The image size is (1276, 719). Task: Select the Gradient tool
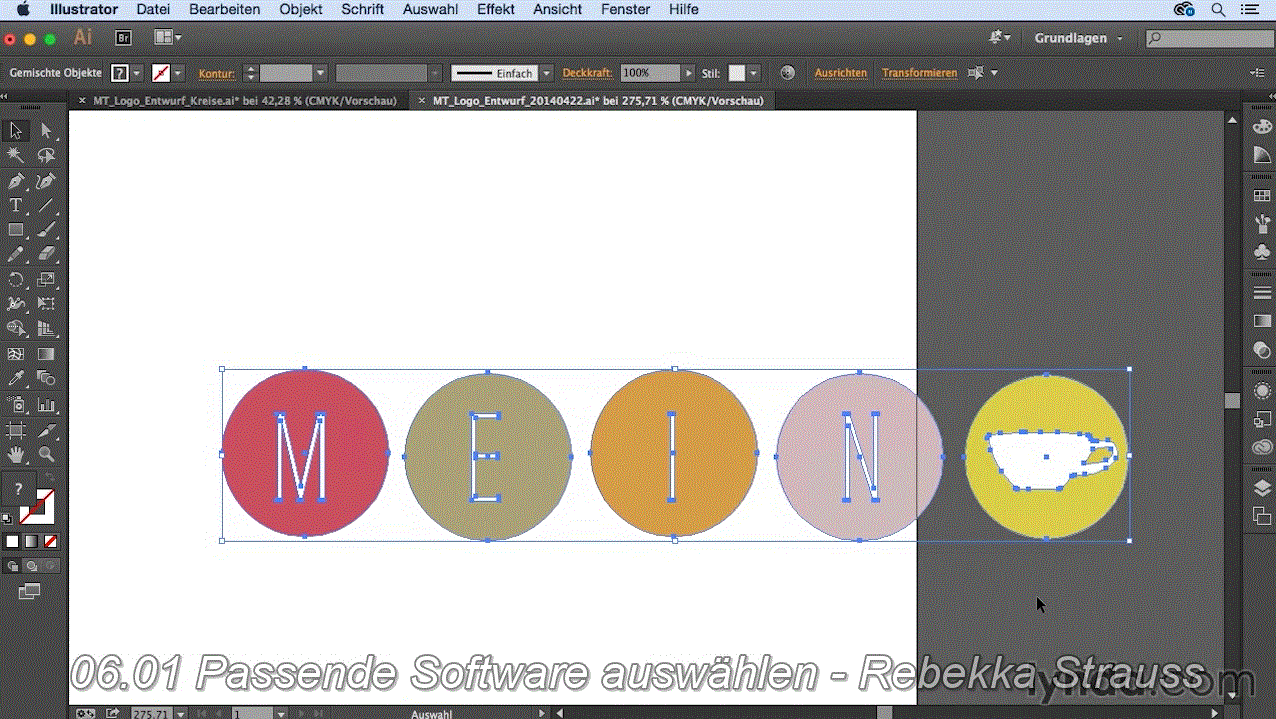46,354
